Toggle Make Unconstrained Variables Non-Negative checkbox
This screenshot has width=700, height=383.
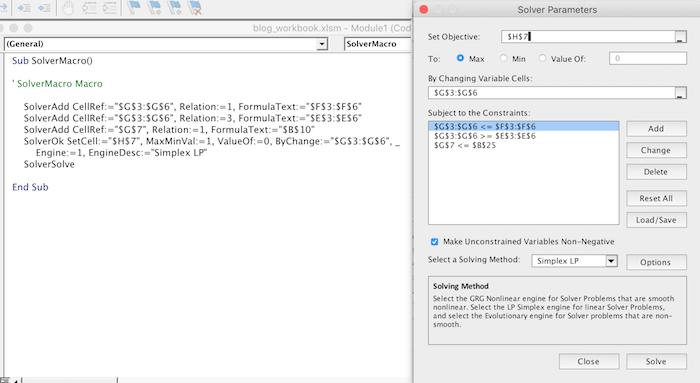(x=434, y=241)
